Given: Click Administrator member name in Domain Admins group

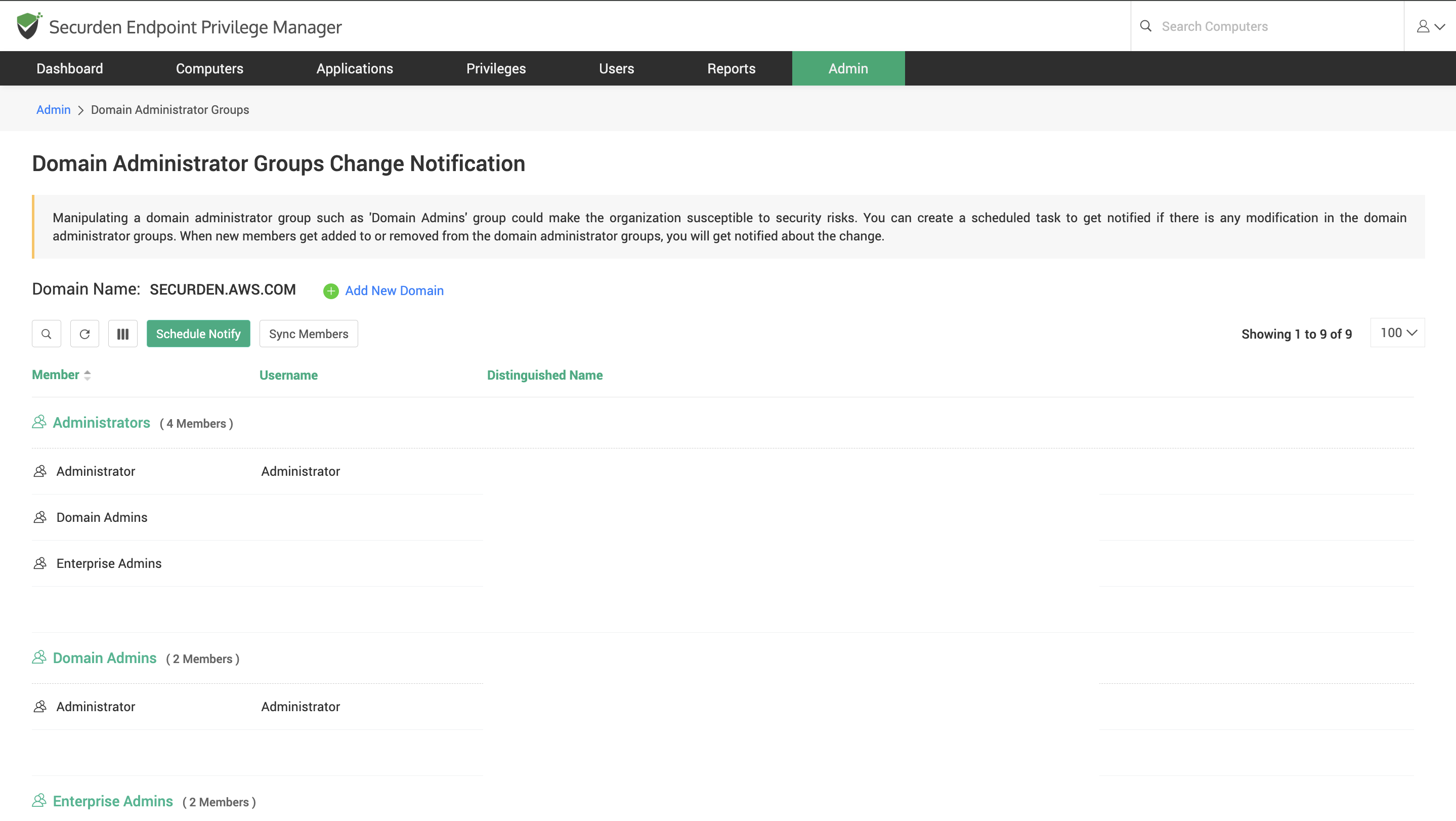Looking at the screenshot, I should click(96, 706).
